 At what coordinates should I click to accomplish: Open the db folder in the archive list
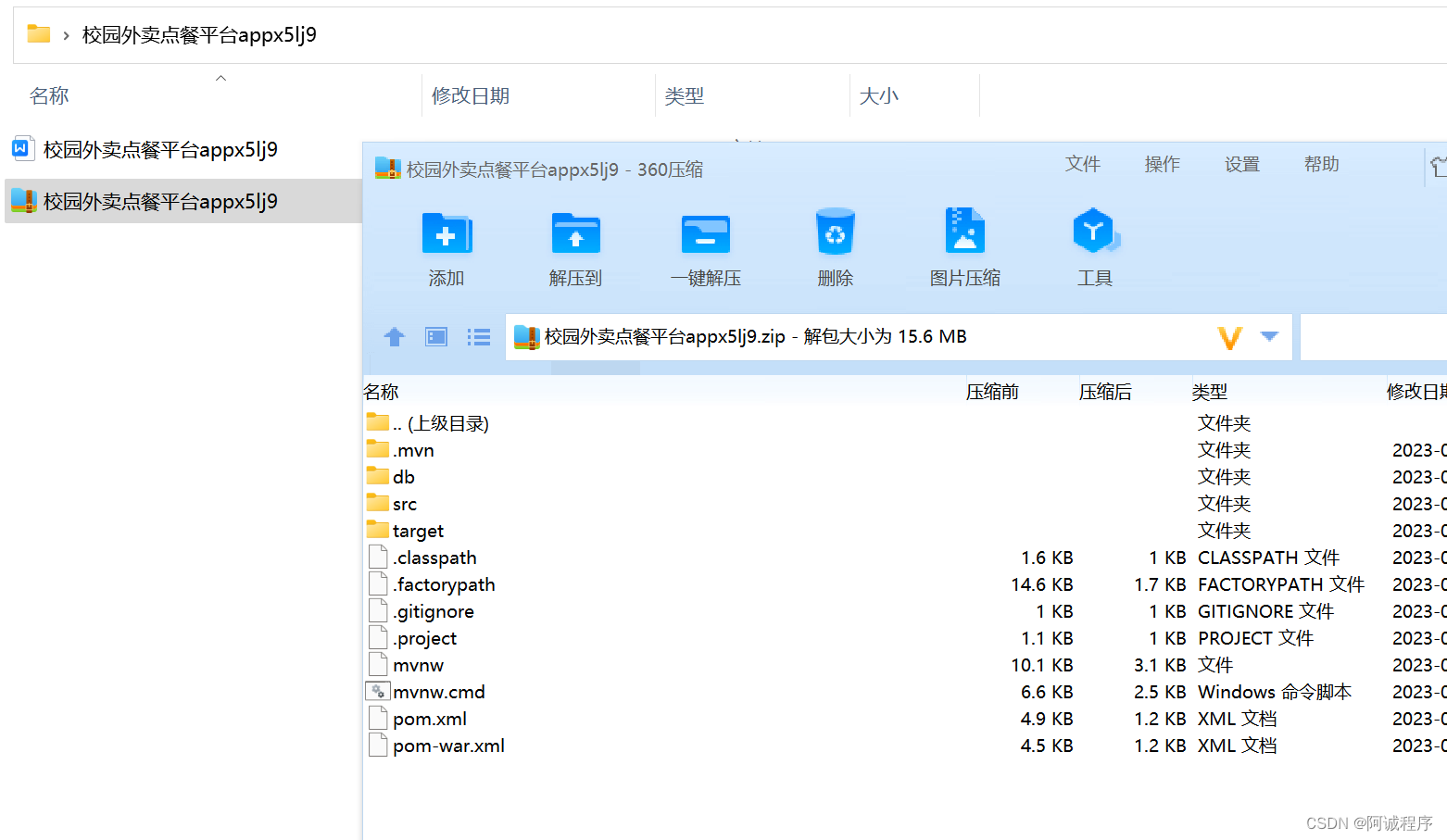point(400,476)
